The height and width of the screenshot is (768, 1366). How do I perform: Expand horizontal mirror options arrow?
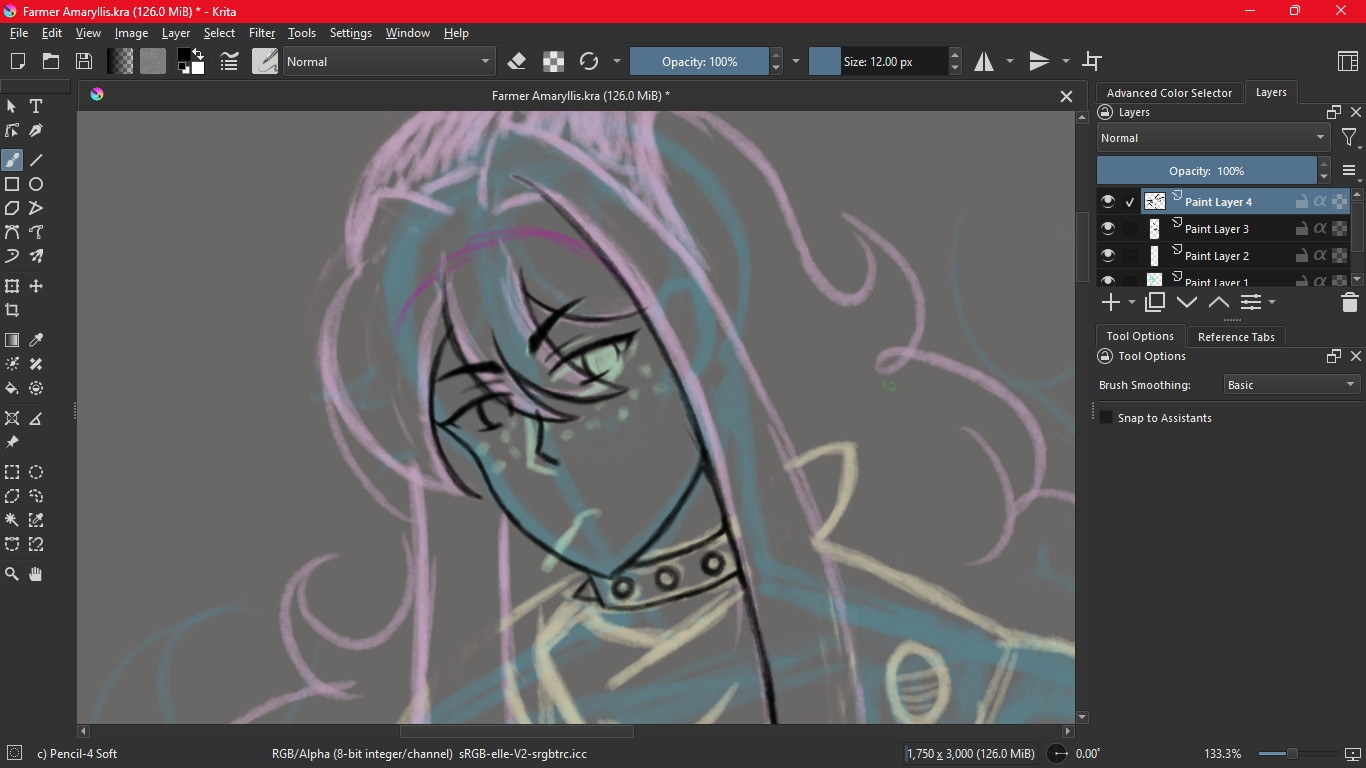click(1010, 61)
